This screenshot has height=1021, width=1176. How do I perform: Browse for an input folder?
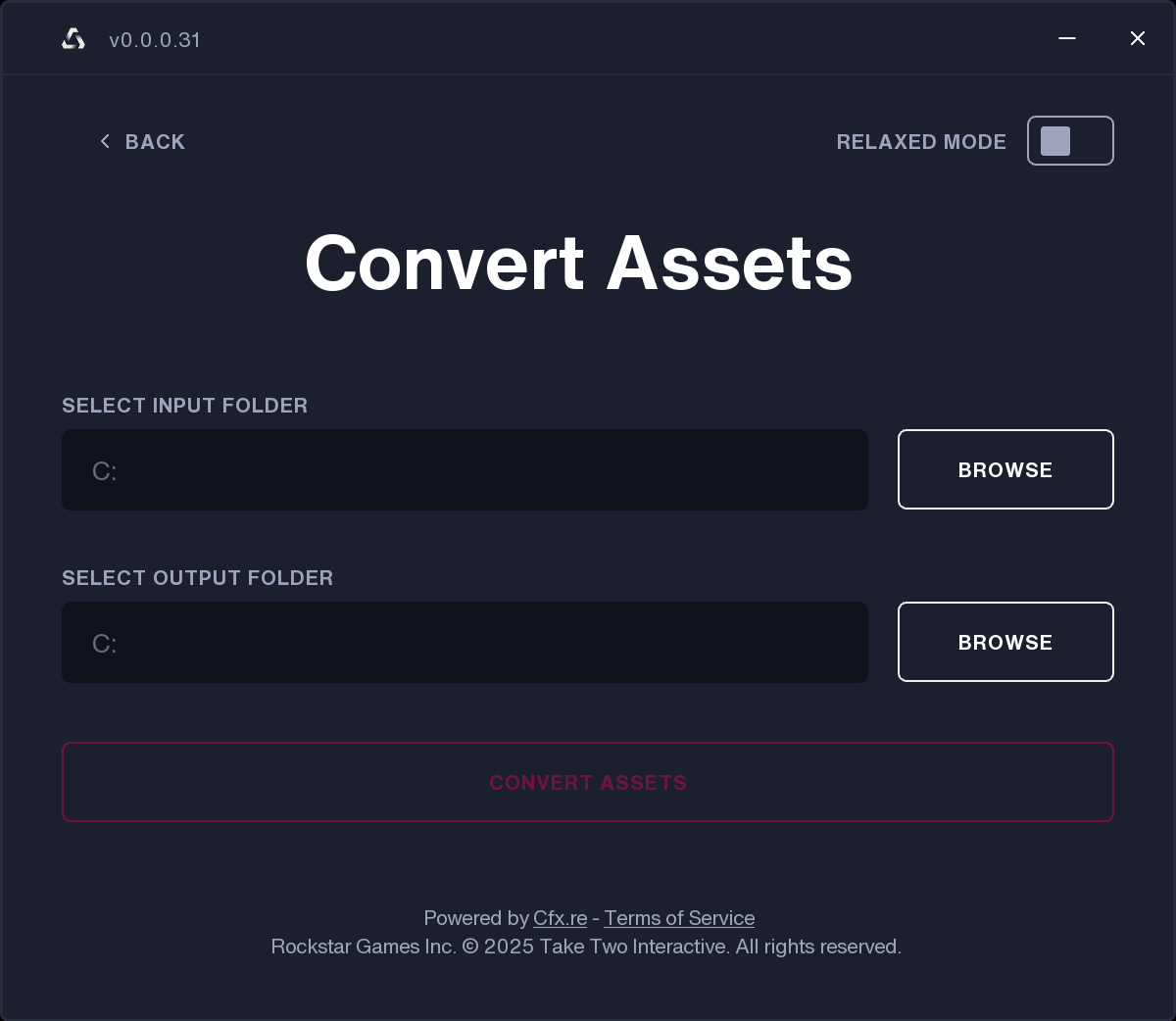[1005, 469]
